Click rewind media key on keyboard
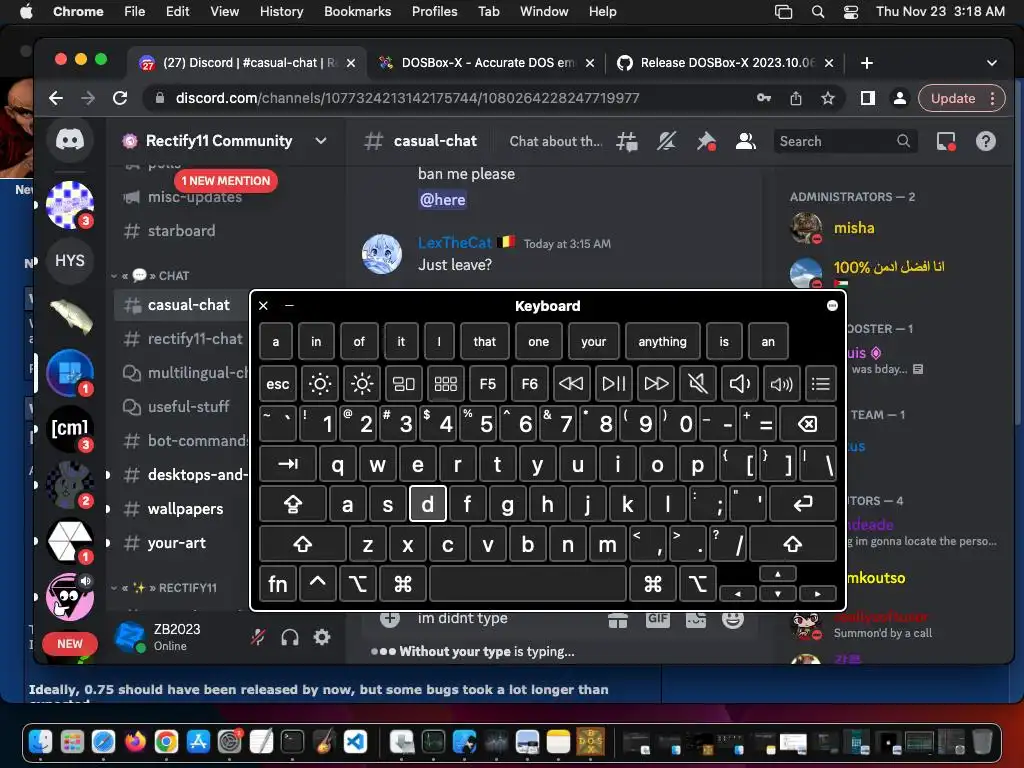Viewport: 1024px width, 768px height. click(571, 383)
